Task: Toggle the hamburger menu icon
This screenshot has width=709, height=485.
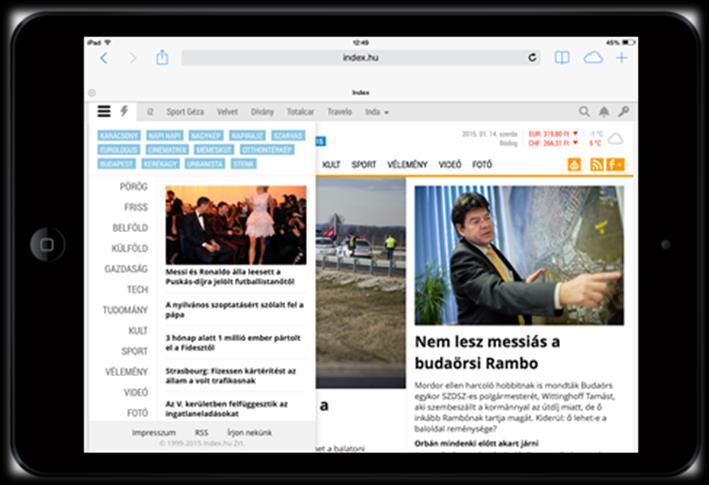Action: pos(104,111)
